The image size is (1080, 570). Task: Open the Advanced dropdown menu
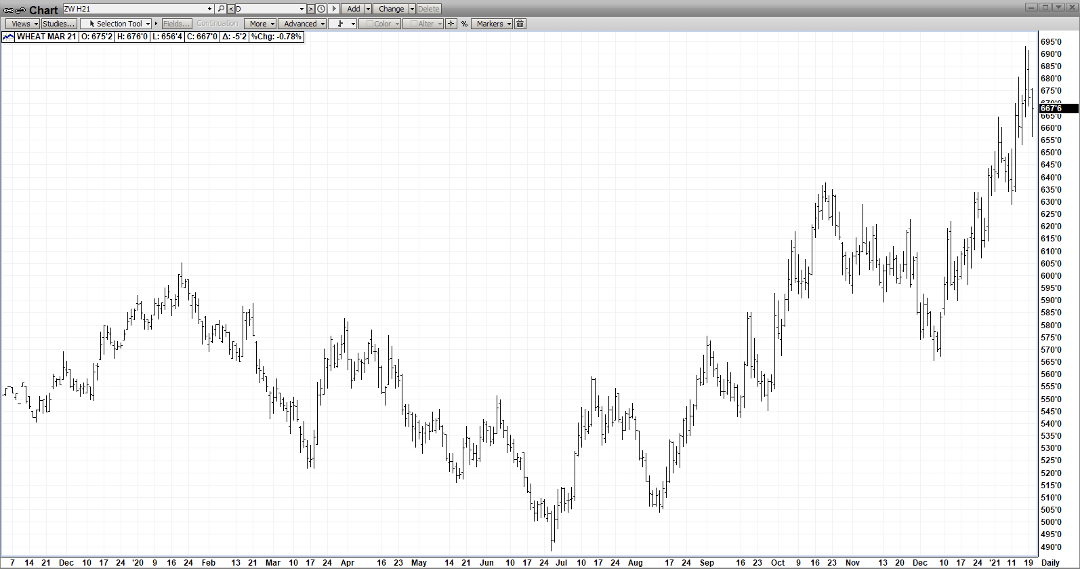click(302, 23)
